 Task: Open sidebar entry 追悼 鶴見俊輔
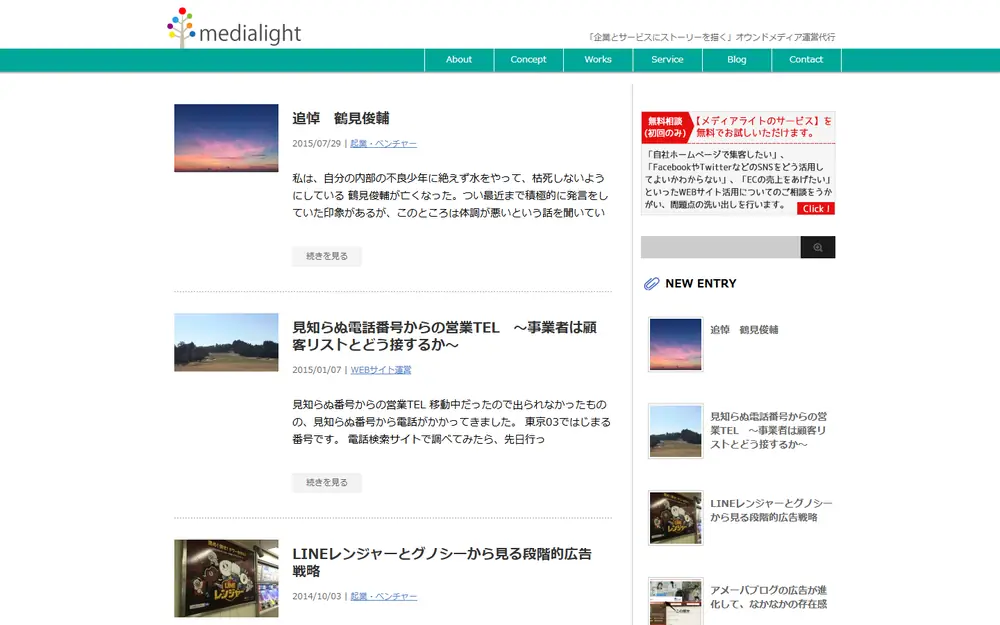click(744, 330)
